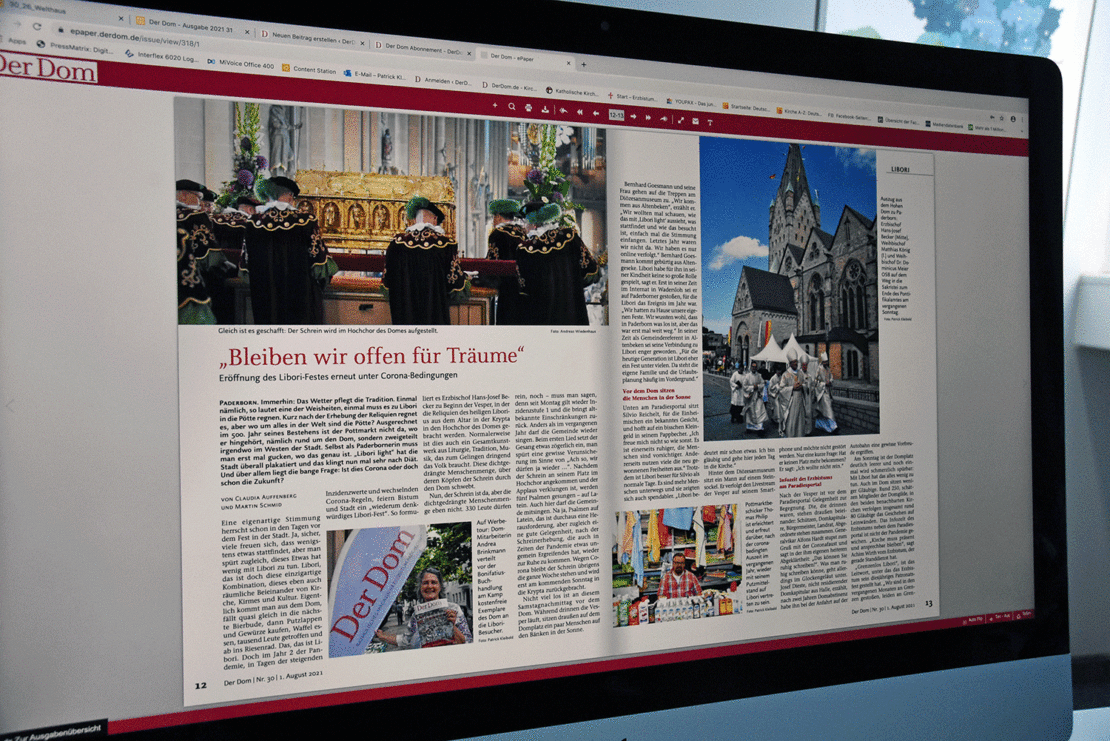Open a new browser tab with plus button

(x=584, y=63)
